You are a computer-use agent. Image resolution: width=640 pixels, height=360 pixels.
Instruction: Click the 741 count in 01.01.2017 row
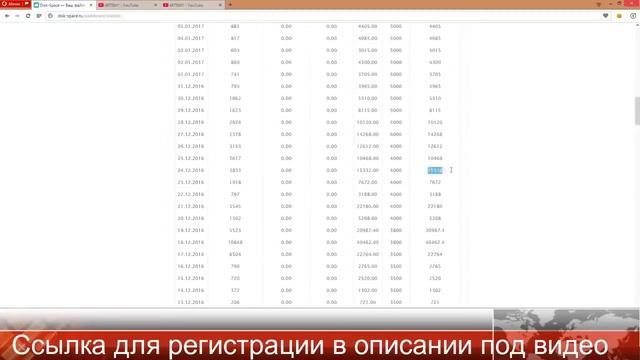[235, 74]
